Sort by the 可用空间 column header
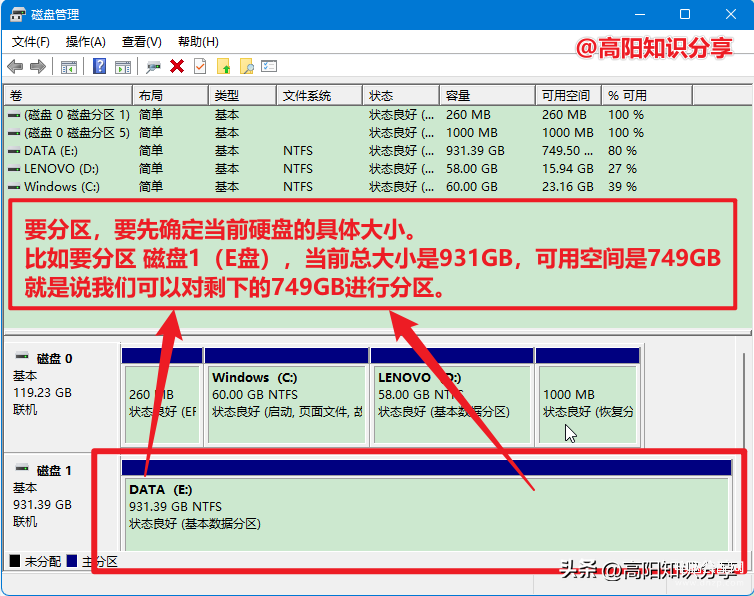This screenshot has width=754, height=596. [569, 95]
